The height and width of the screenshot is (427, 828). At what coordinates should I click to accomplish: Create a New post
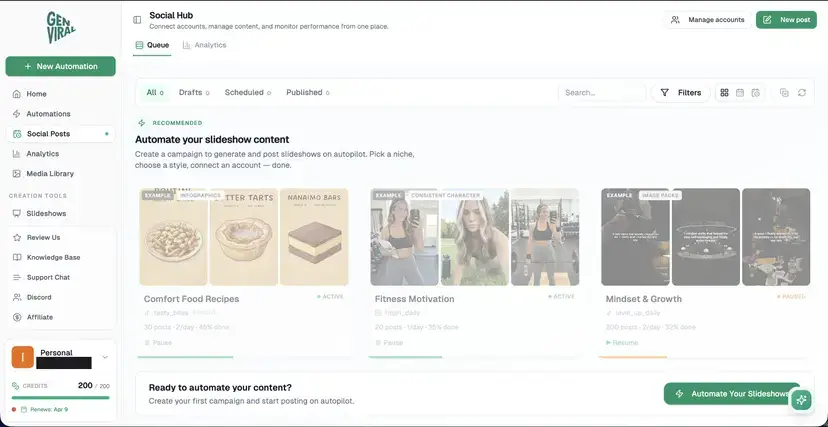tap(786, 20)
